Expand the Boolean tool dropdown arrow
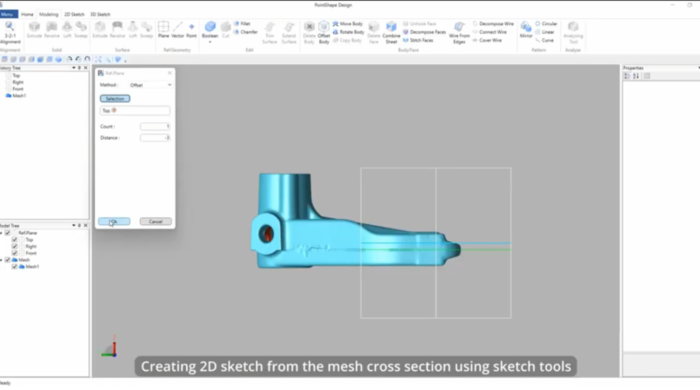The image size is (700, 390). (210, 42)
